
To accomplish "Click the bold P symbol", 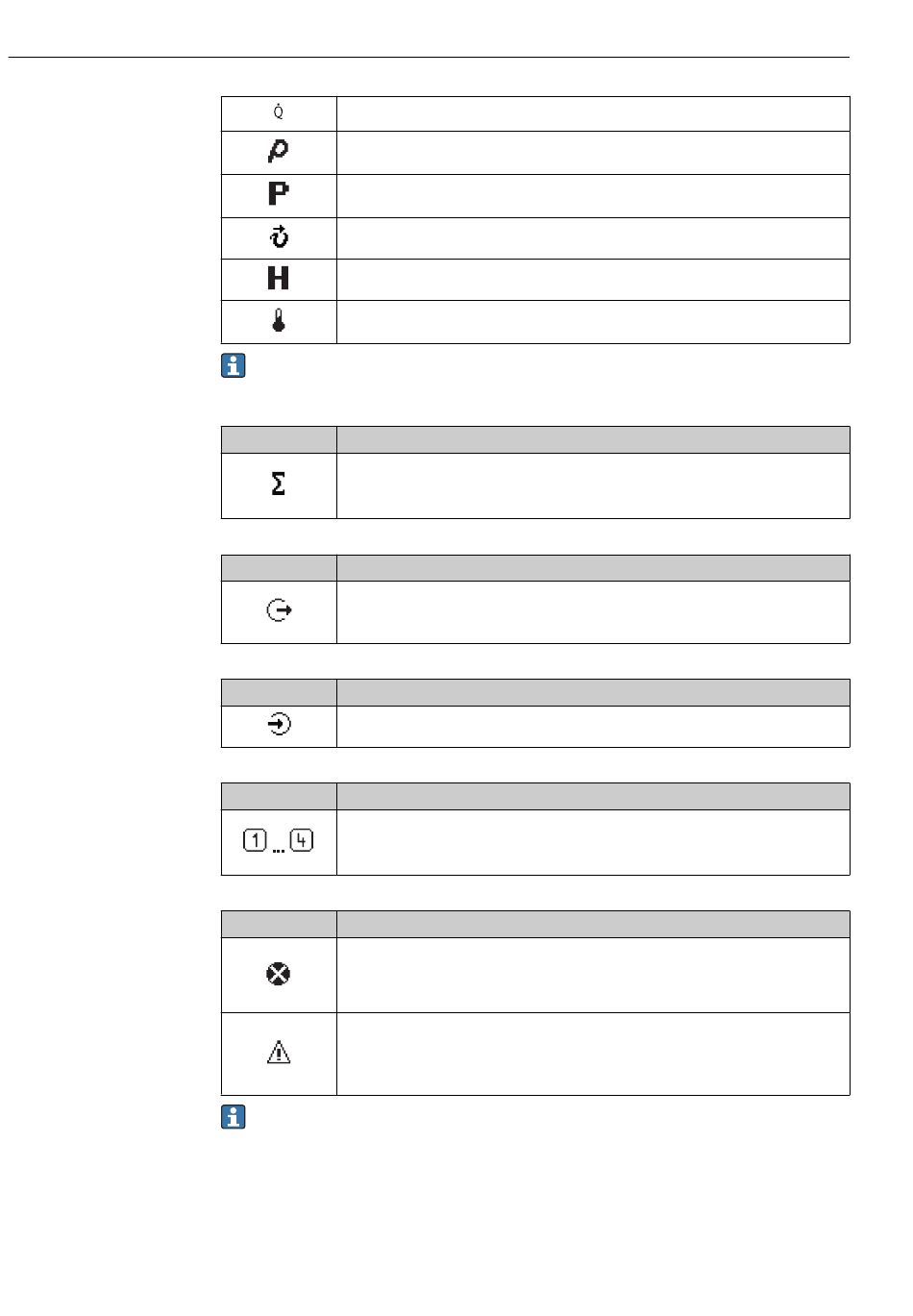I will [x=279, y=194].
